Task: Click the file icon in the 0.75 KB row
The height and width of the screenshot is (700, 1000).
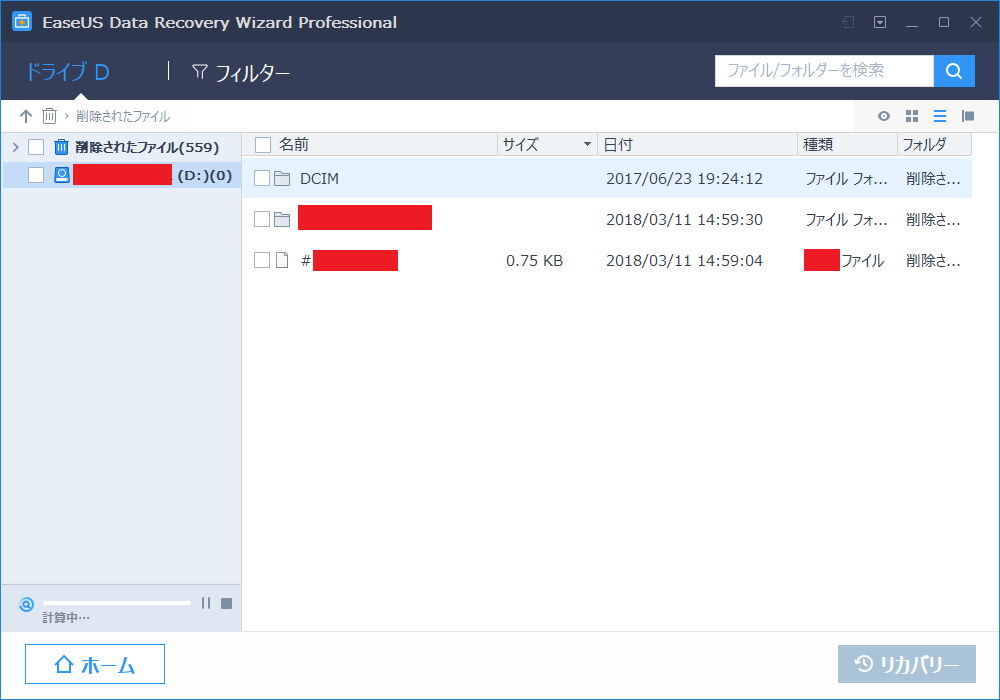Action: (282, 260)
